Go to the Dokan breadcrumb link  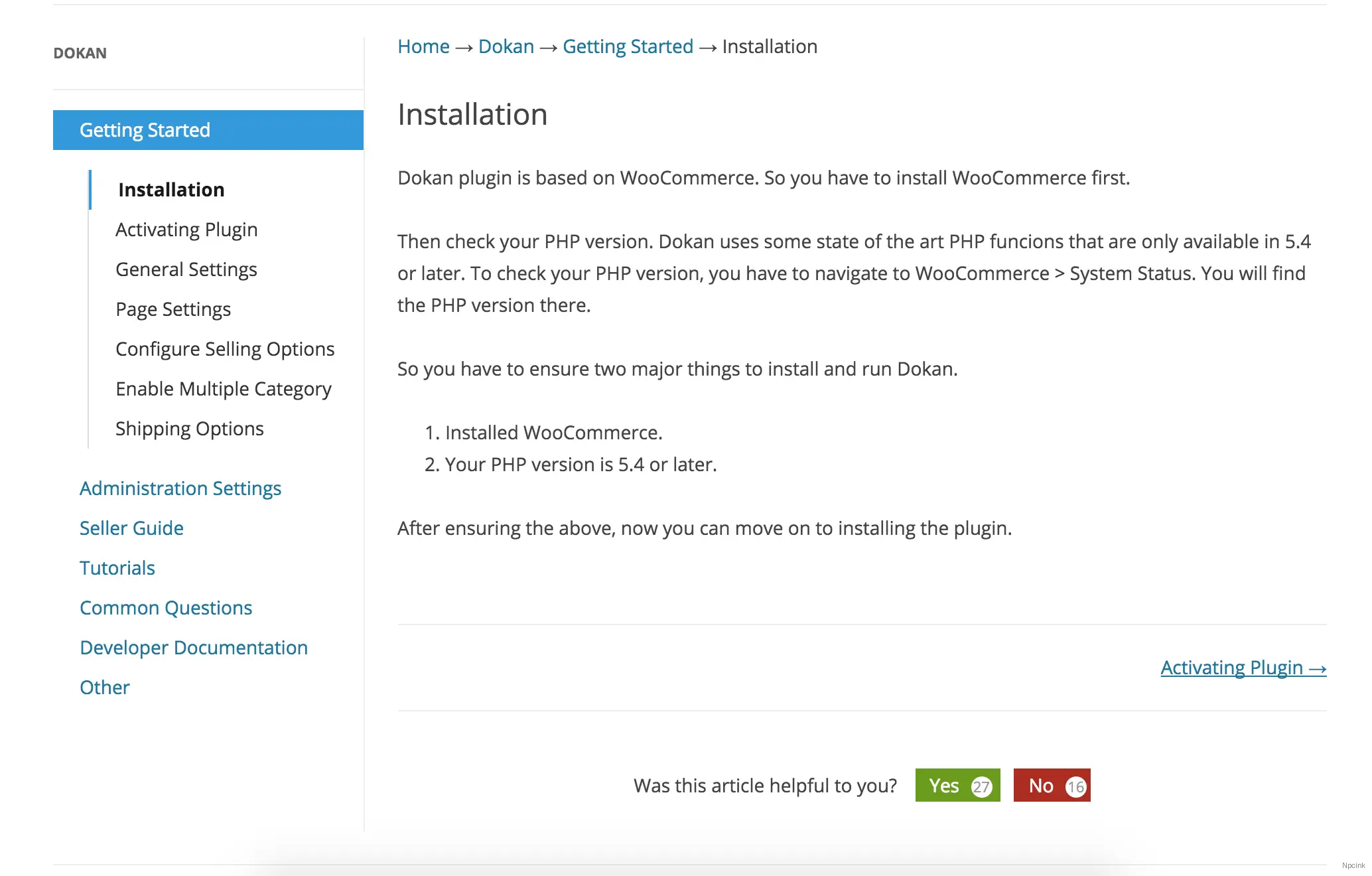[x=506, y=46]
